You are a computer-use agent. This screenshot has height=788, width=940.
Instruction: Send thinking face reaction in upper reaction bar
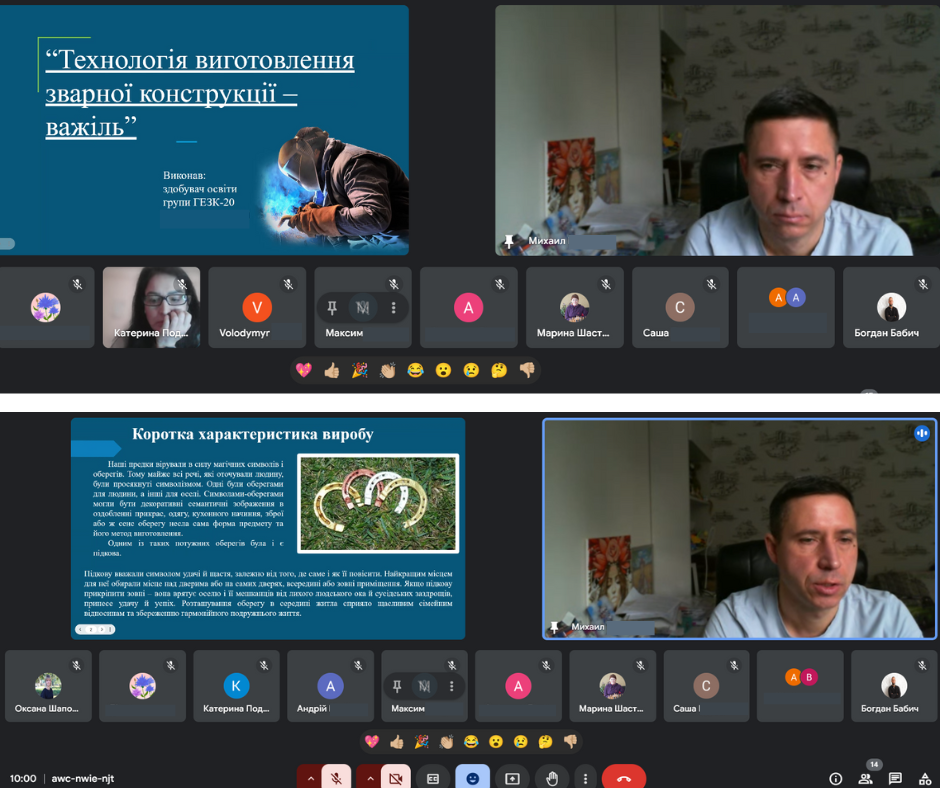click(x=499, y=370)
